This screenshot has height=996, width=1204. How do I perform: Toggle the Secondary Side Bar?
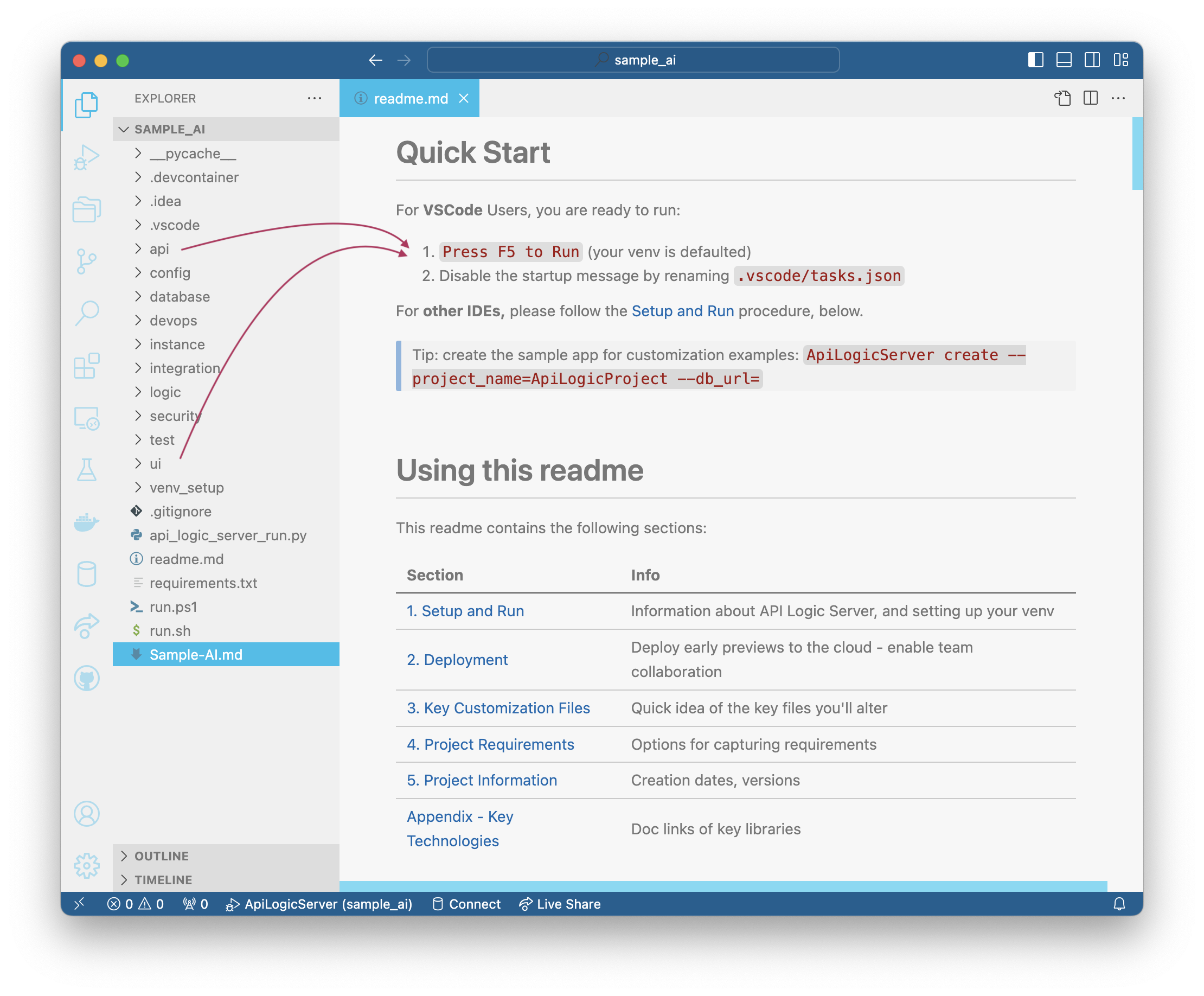[x=1092, y=60]
